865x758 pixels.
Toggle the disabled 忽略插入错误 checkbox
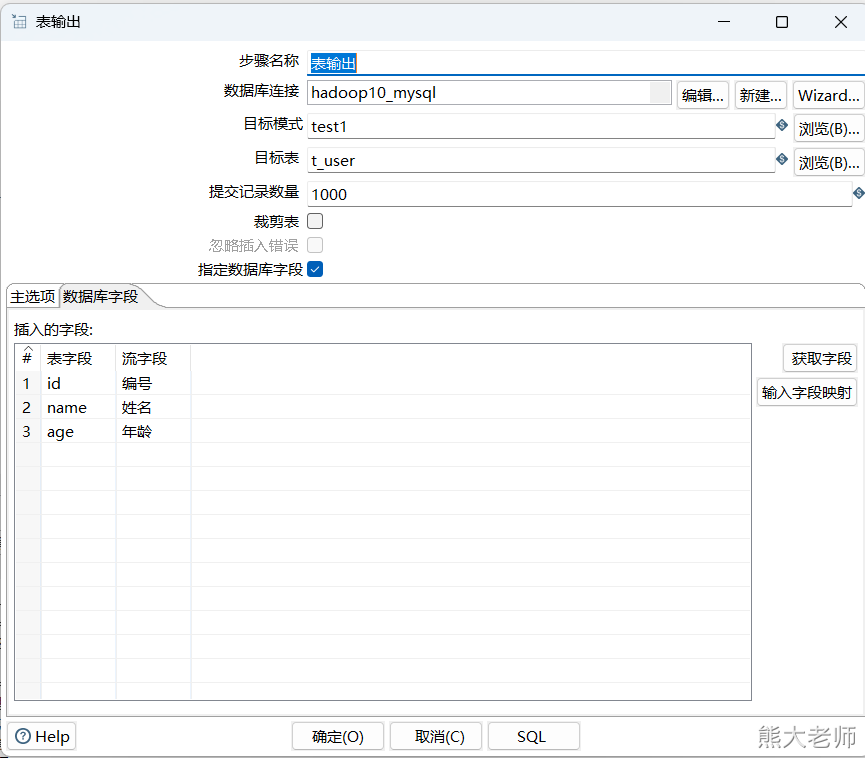[315, 245]
